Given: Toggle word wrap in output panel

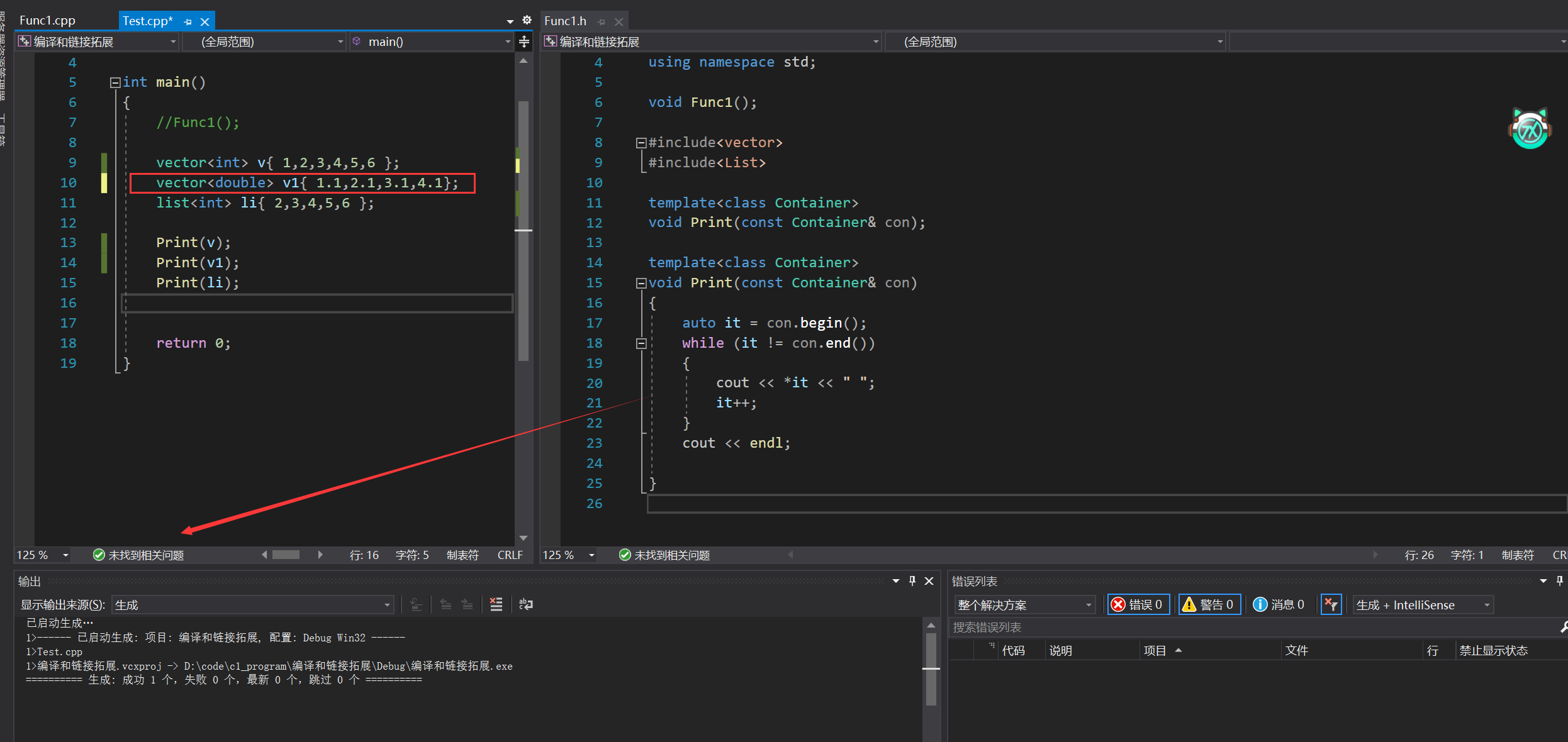Looking at the screenshot, I should click(525, 604).
